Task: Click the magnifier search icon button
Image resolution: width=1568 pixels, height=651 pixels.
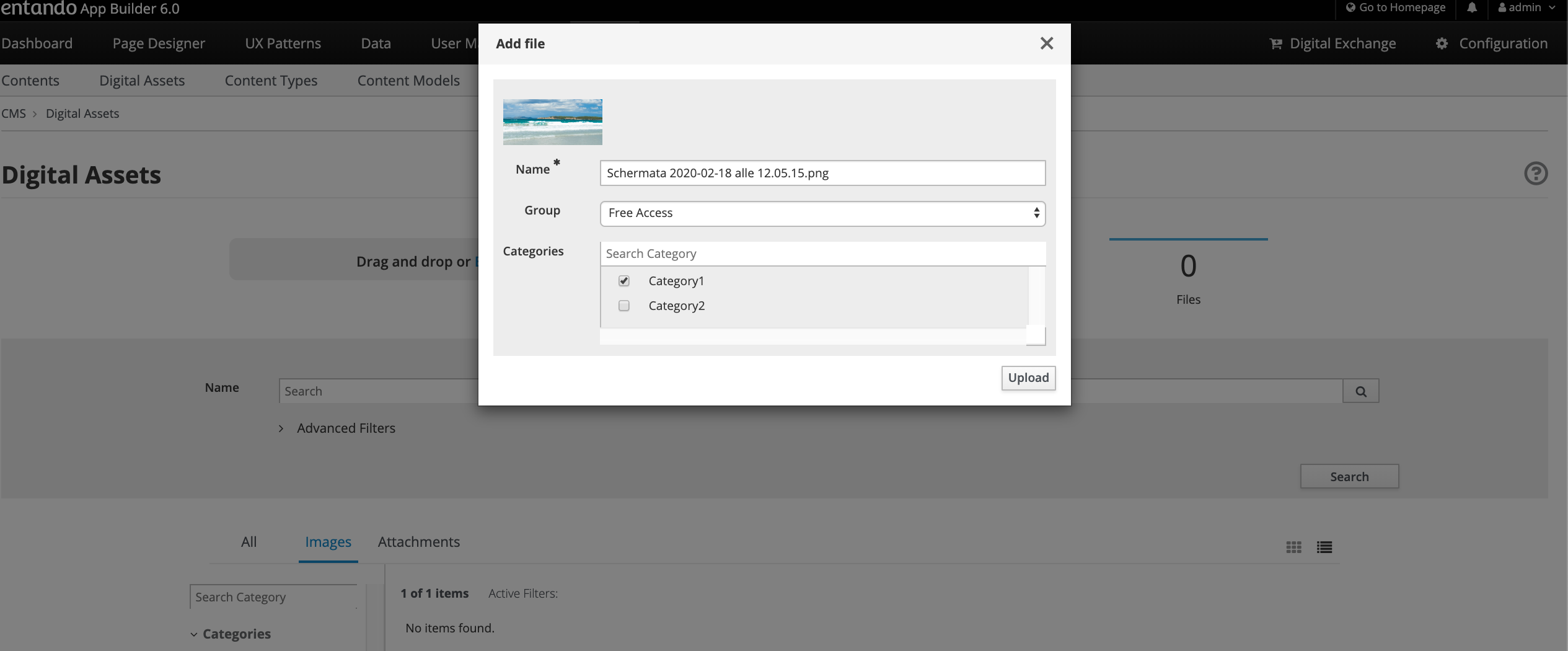Action: click(x=1360, y=391)
